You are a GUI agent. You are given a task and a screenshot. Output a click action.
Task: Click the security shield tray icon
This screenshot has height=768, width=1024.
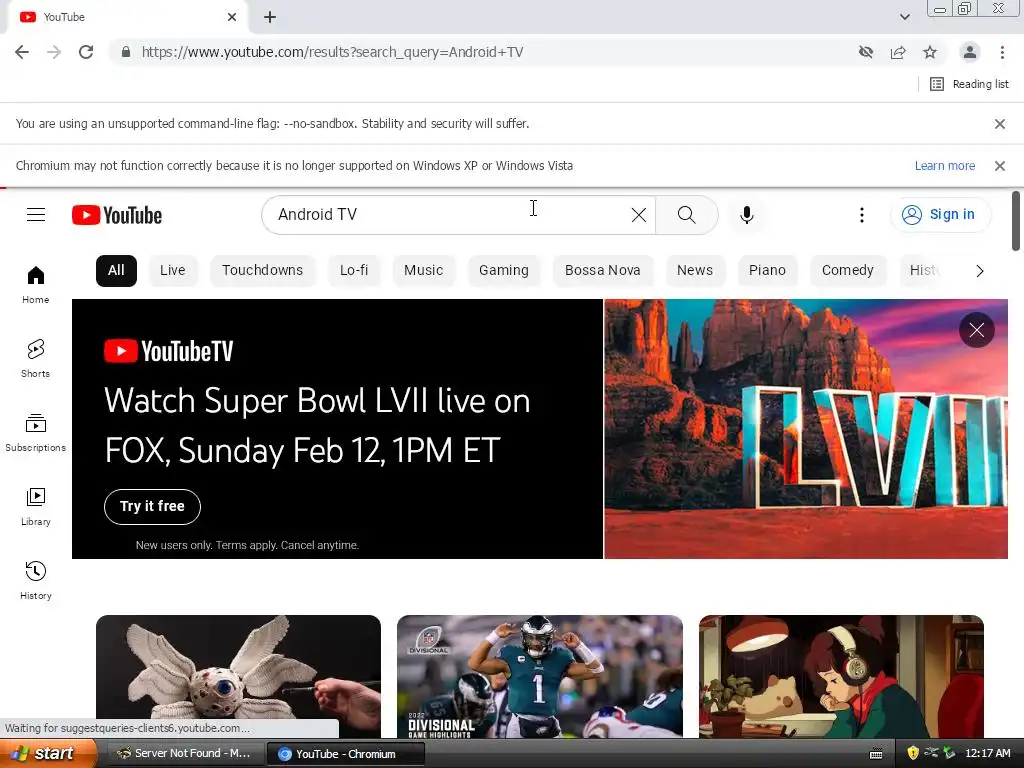tap(913, 754)
